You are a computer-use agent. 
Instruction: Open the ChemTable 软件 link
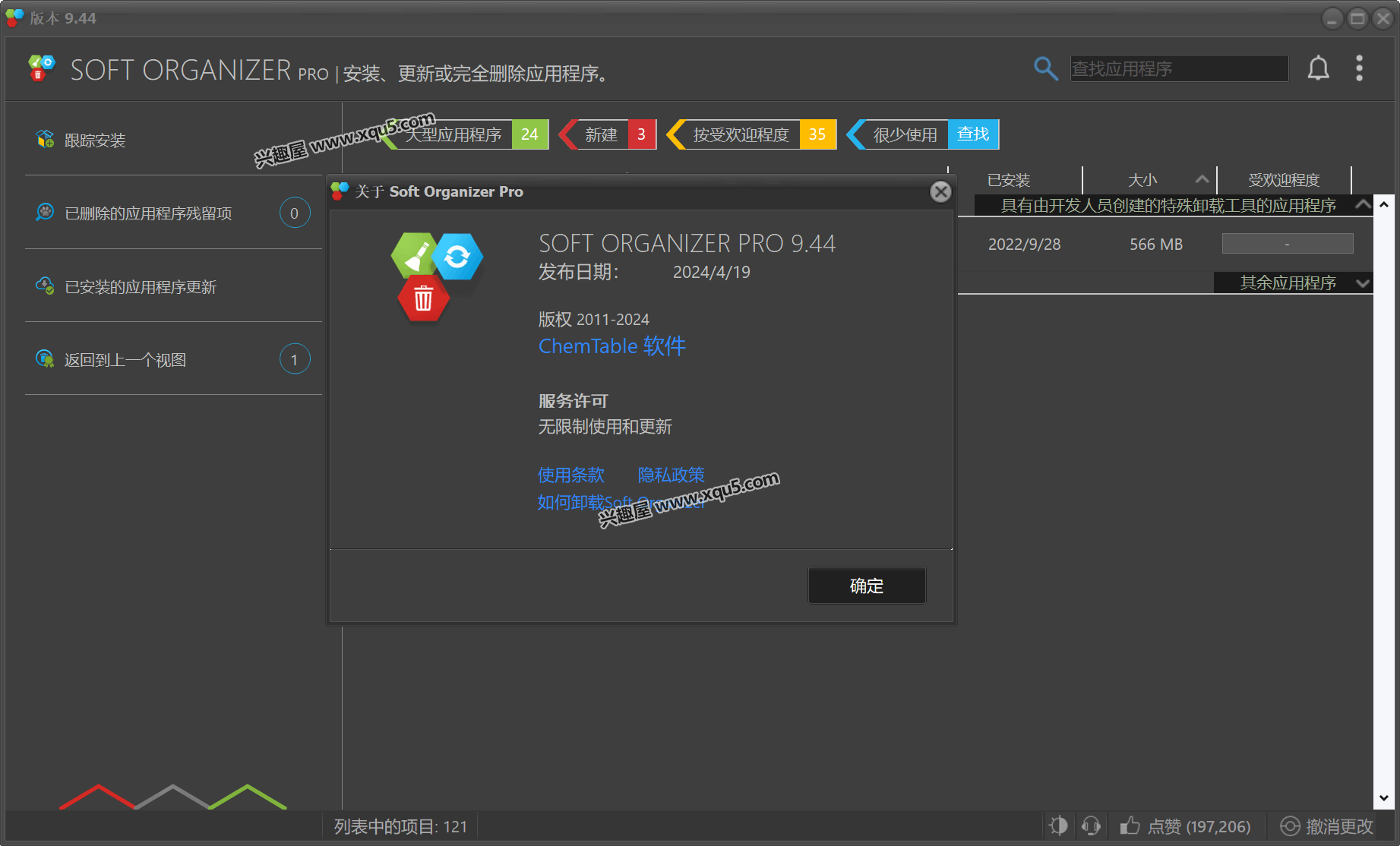point(612,346)
